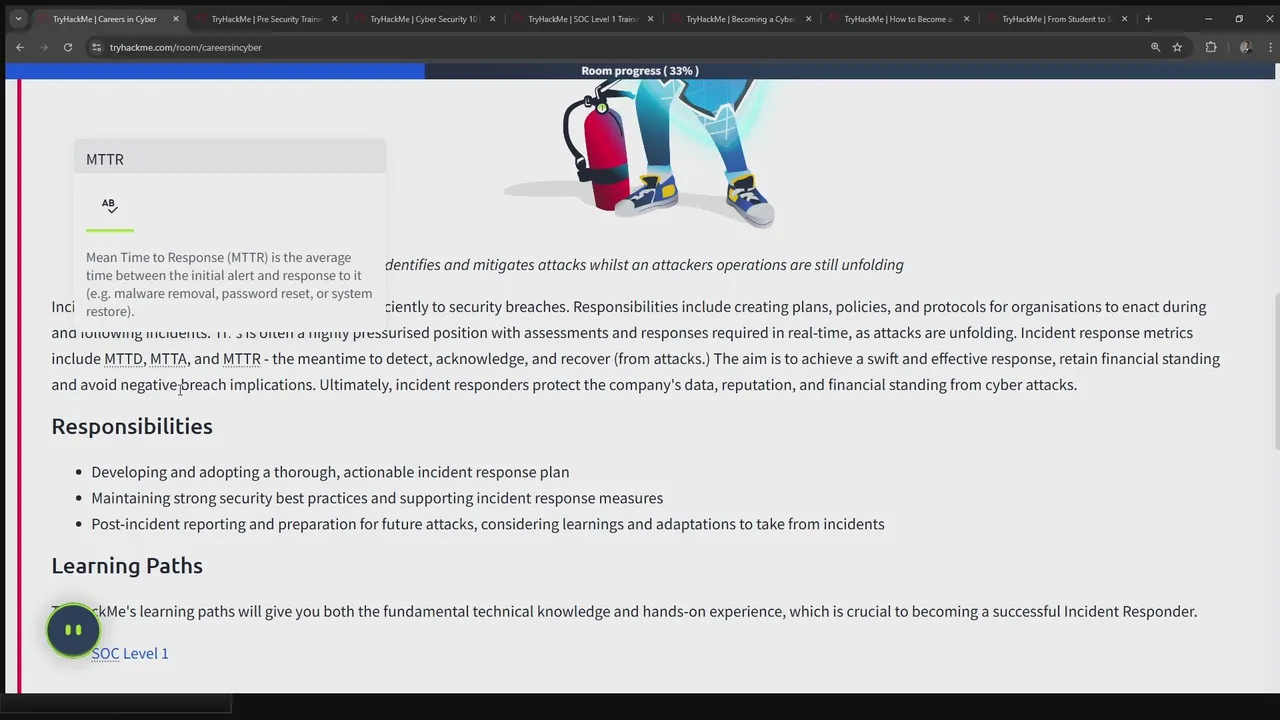Close the SOC Level 1 Training tab
The height and width of the screenshot is (720, 1280).
(x=650, y=19)
